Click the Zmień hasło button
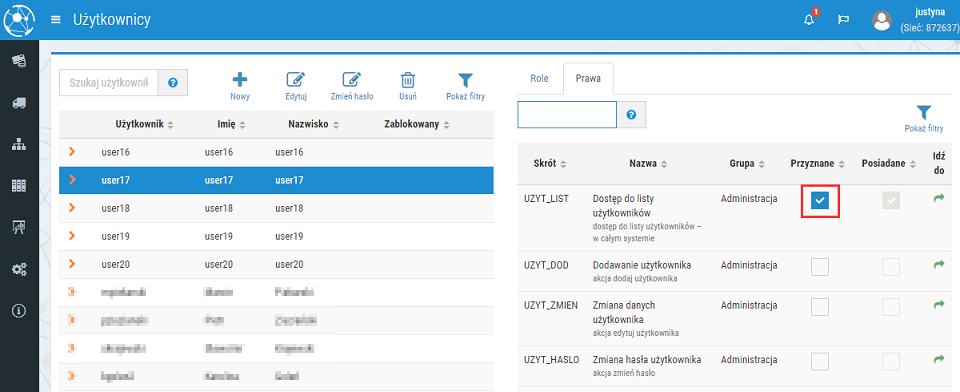 click(352, 86)
